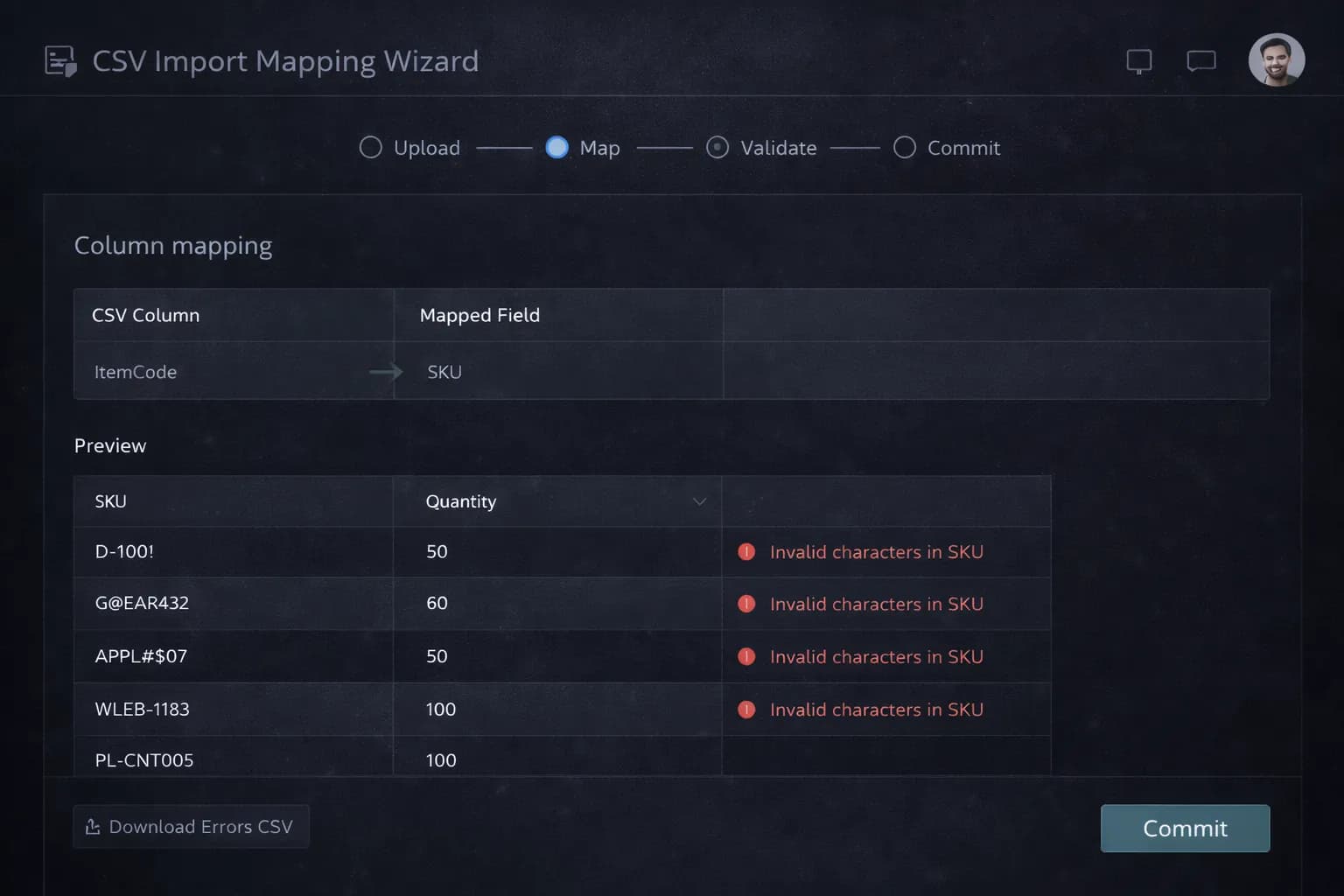This screenshot has height=896, width=1344.
Task: Open the chat messages icon
Action: [1200, 61]
